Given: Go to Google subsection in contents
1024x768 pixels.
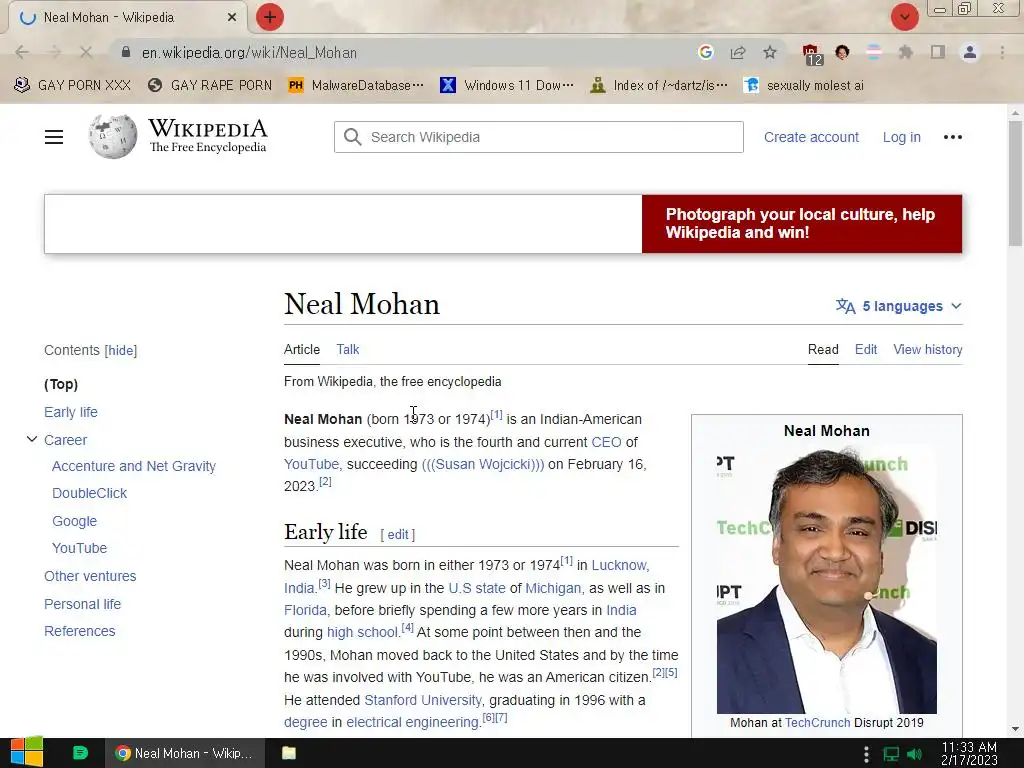Looking at the screenshot, I should (74, 521).
